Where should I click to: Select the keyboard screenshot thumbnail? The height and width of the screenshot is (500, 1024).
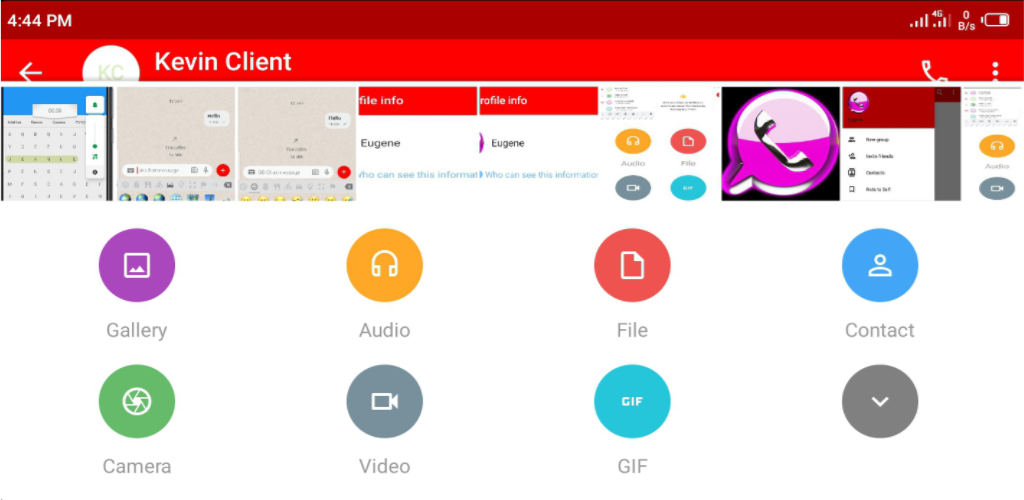click(x=57, y=144)
